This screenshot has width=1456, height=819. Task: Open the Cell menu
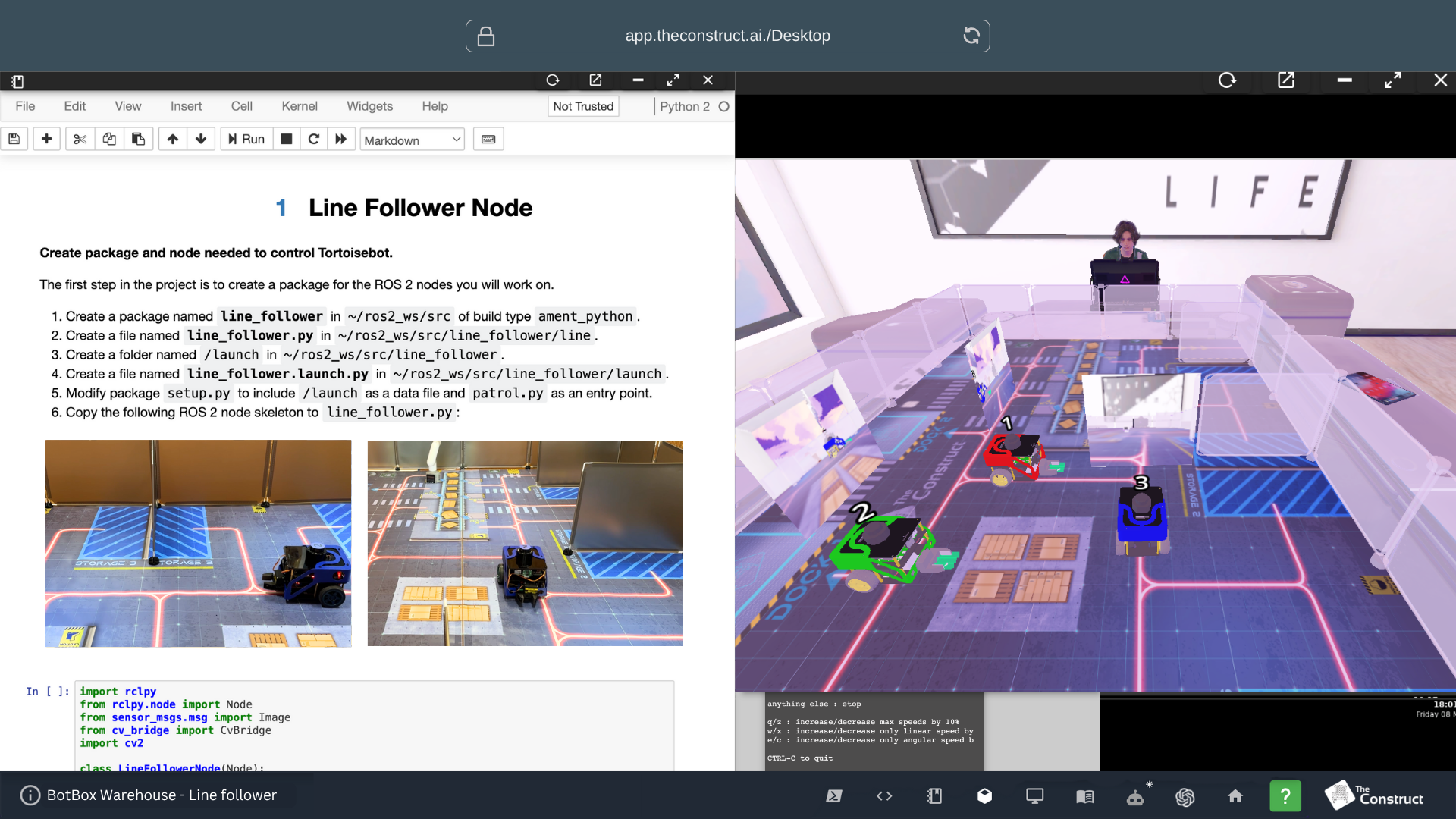pos(242,106)
